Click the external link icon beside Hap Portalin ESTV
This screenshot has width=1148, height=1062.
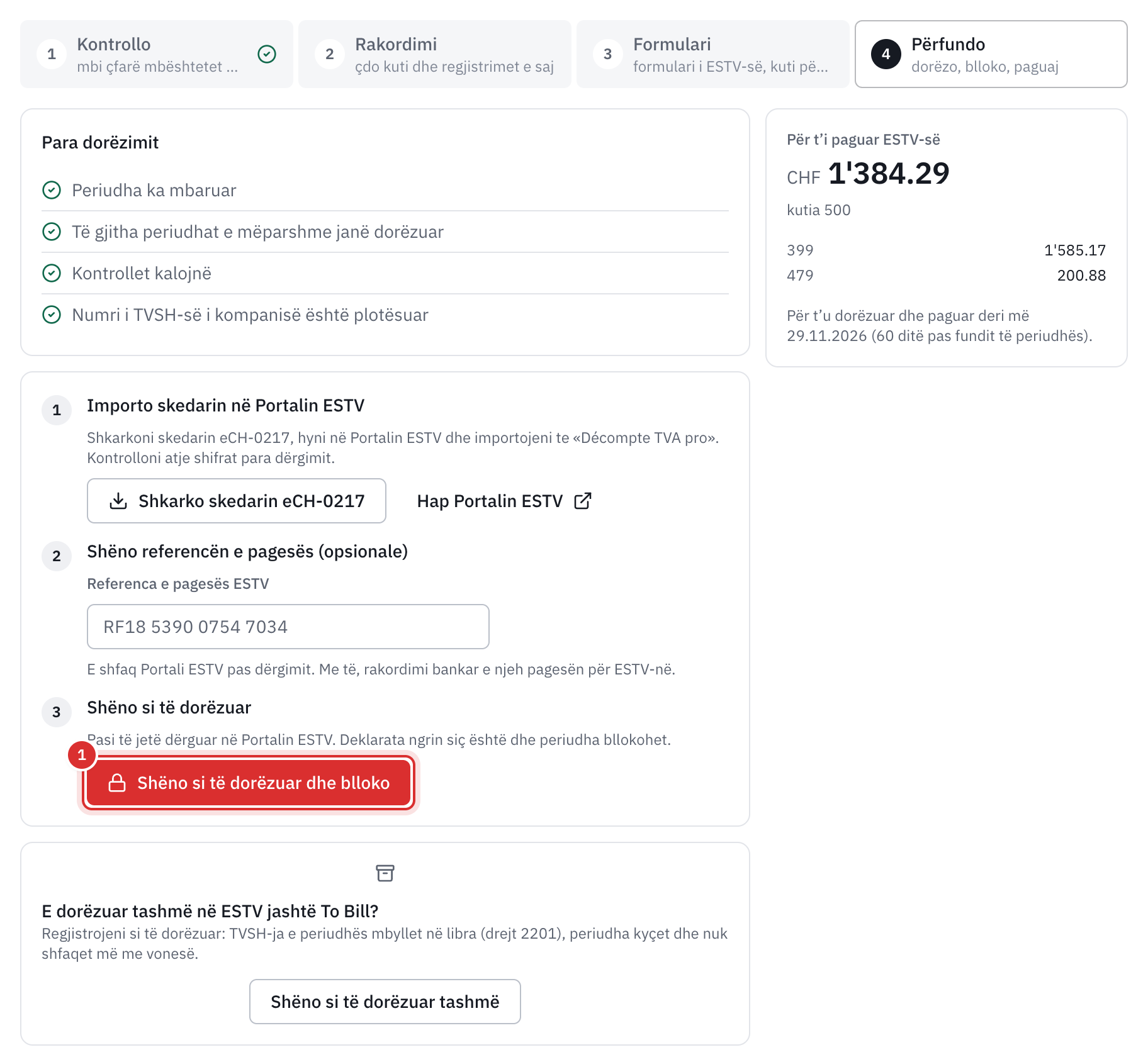[x=583, y=501]
